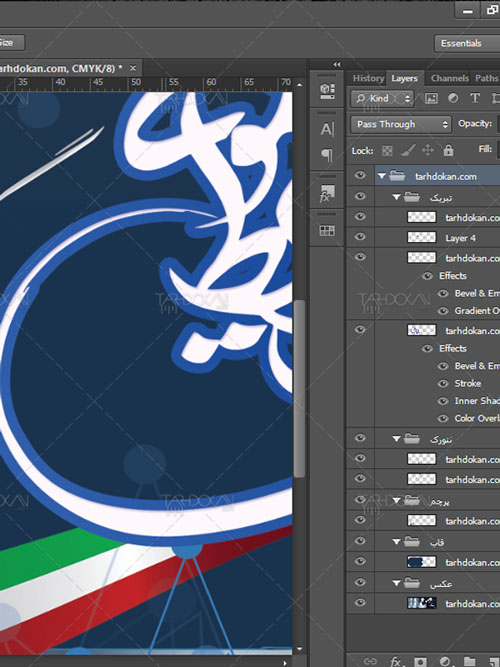Toggle the Color Overlay effect visibility
The image size is (500, 667).
click(443, 418)
